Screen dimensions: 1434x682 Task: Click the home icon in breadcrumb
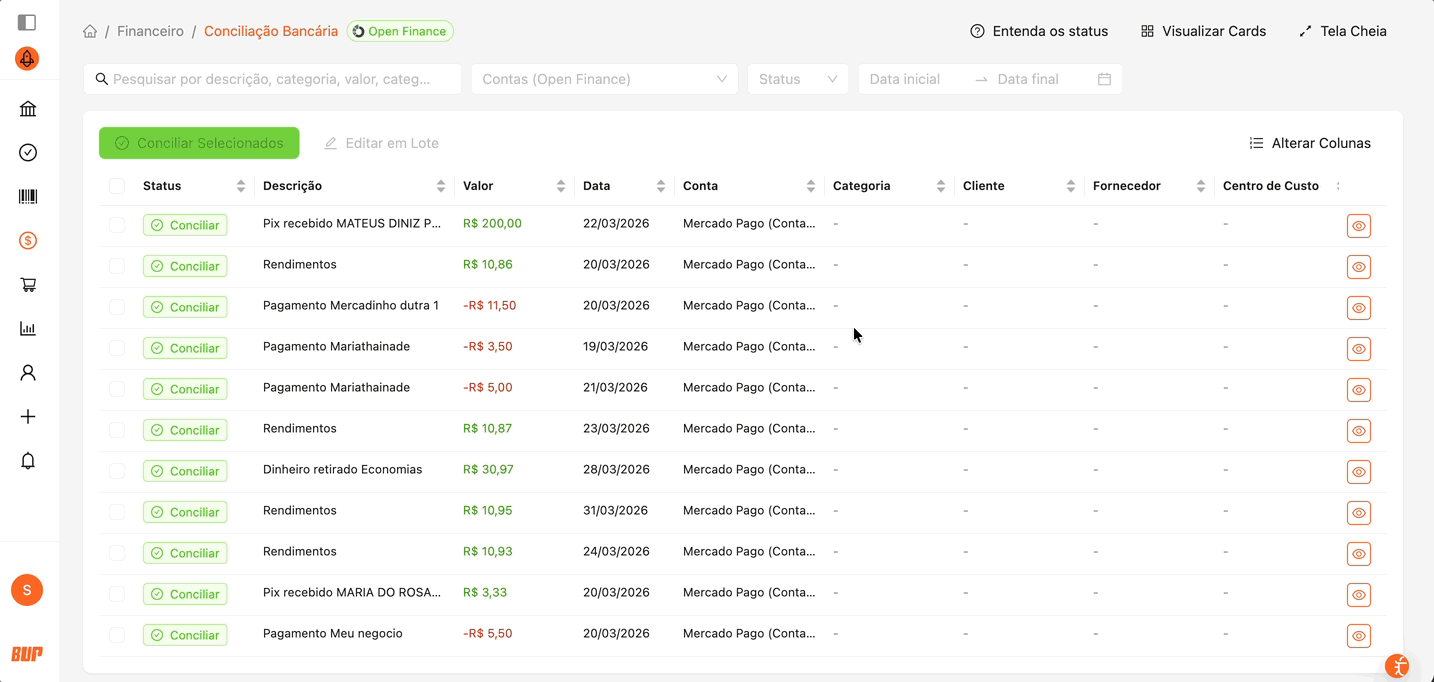[90, 31]
